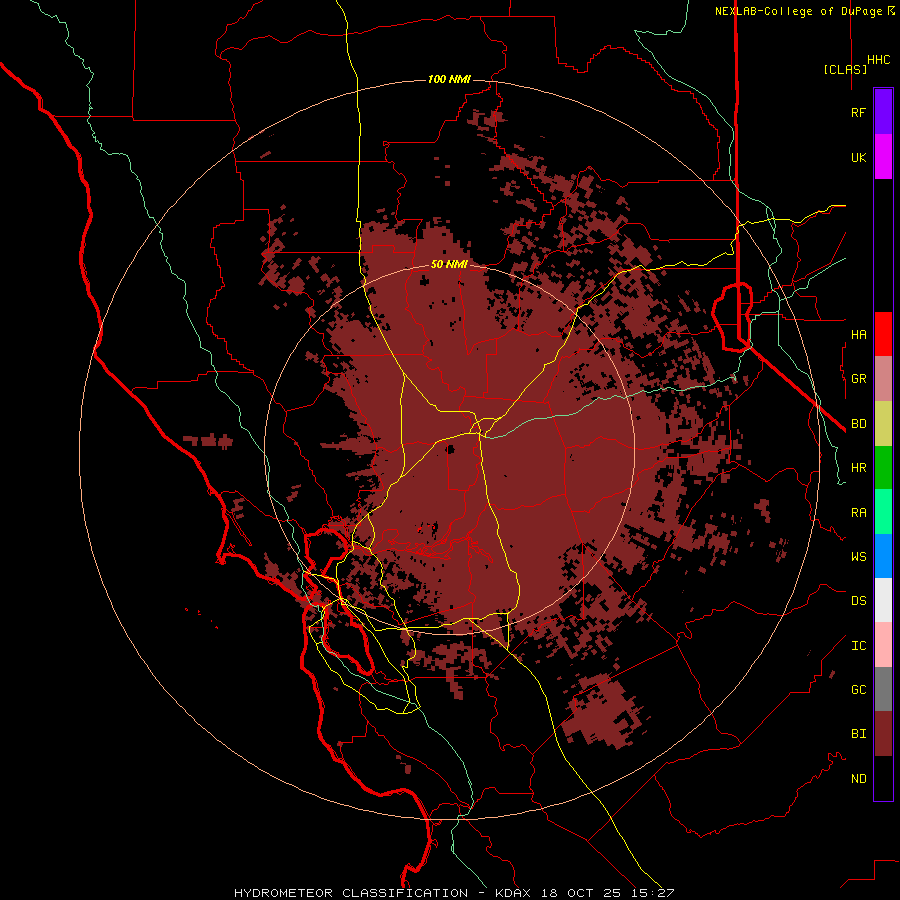
Task: Click the "UK" legend label
Action: [x=858, y=158]
